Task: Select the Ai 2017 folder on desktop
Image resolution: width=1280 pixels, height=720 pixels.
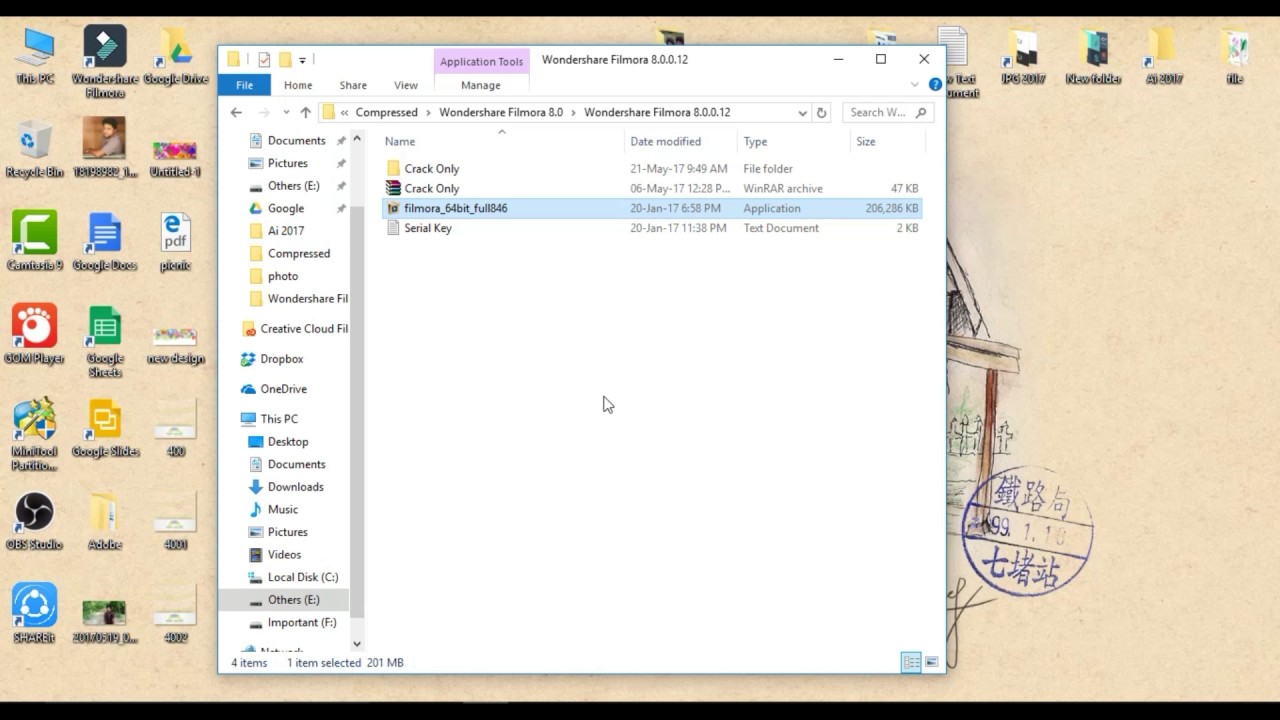Action: click(x=1164, y=58)
